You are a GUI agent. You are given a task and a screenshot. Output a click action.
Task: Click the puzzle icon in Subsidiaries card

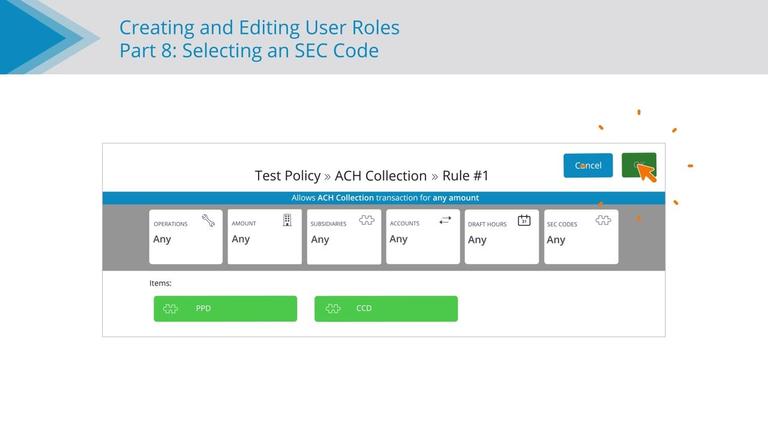[x=366, y=220]
